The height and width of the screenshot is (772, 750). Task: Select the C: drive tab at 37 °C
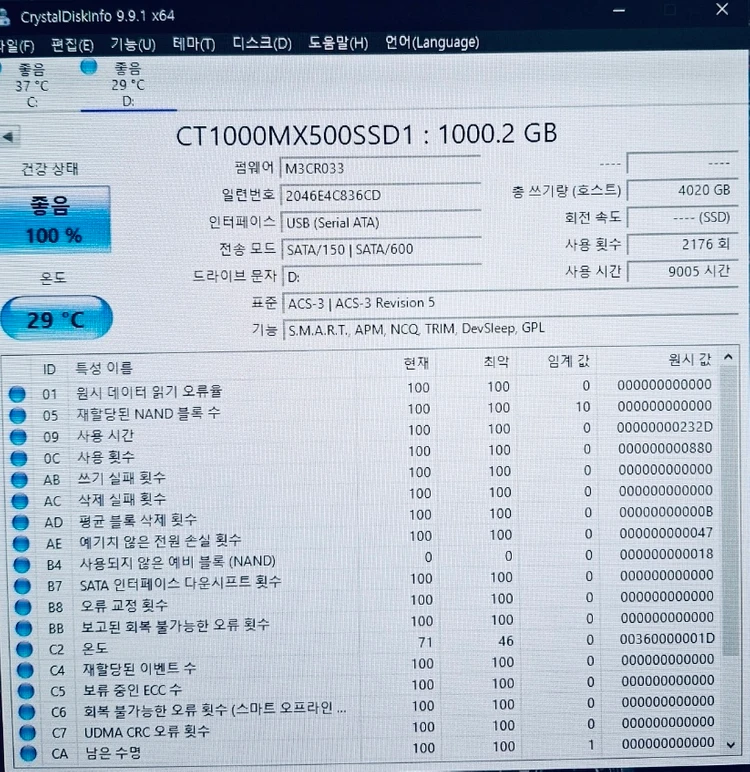point(32,85)
